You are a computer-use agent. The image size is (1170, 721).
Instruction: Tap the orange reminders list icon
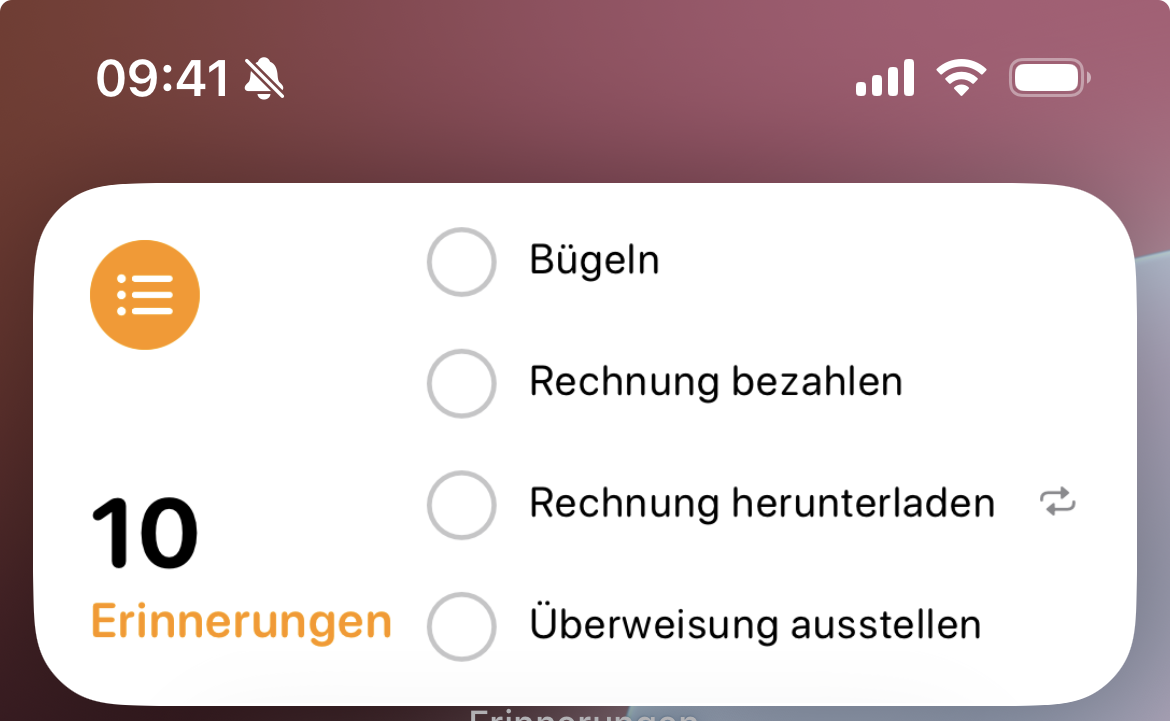click(145, 295)
